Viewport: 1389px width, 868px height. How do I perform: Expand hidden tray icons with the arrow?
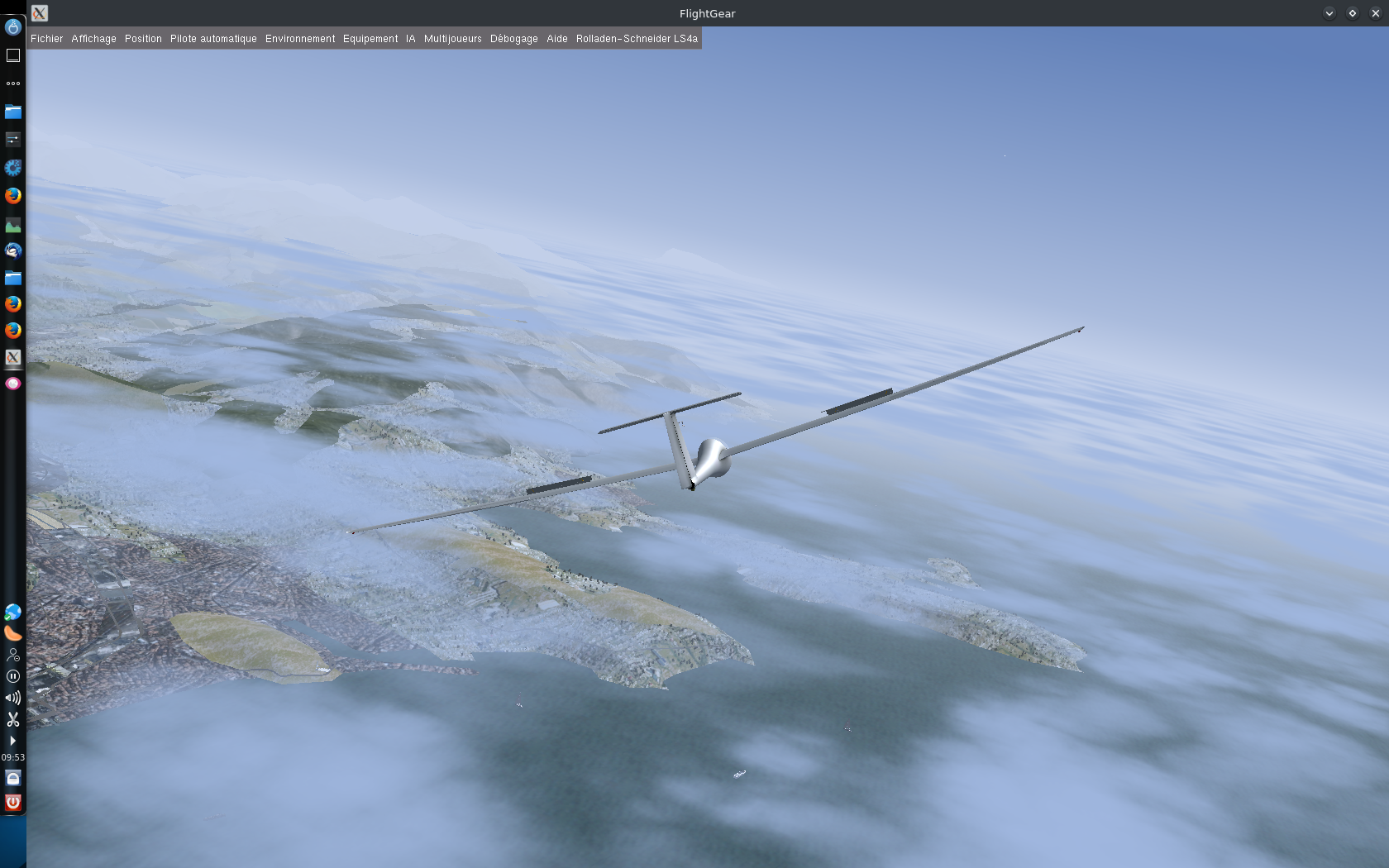[12, 741]
